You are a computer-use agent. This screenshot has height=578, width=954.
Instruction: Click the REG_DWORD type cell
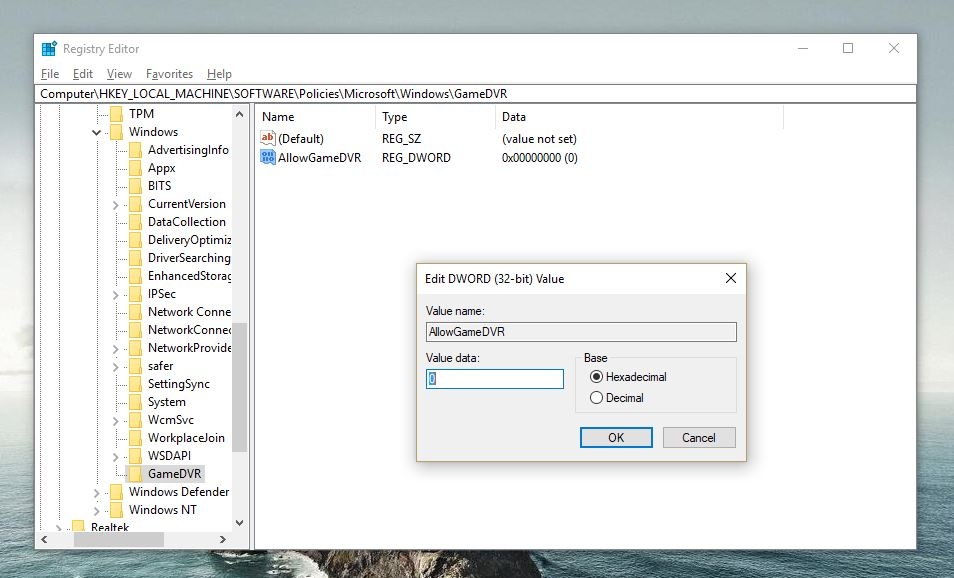pos(416,158)
